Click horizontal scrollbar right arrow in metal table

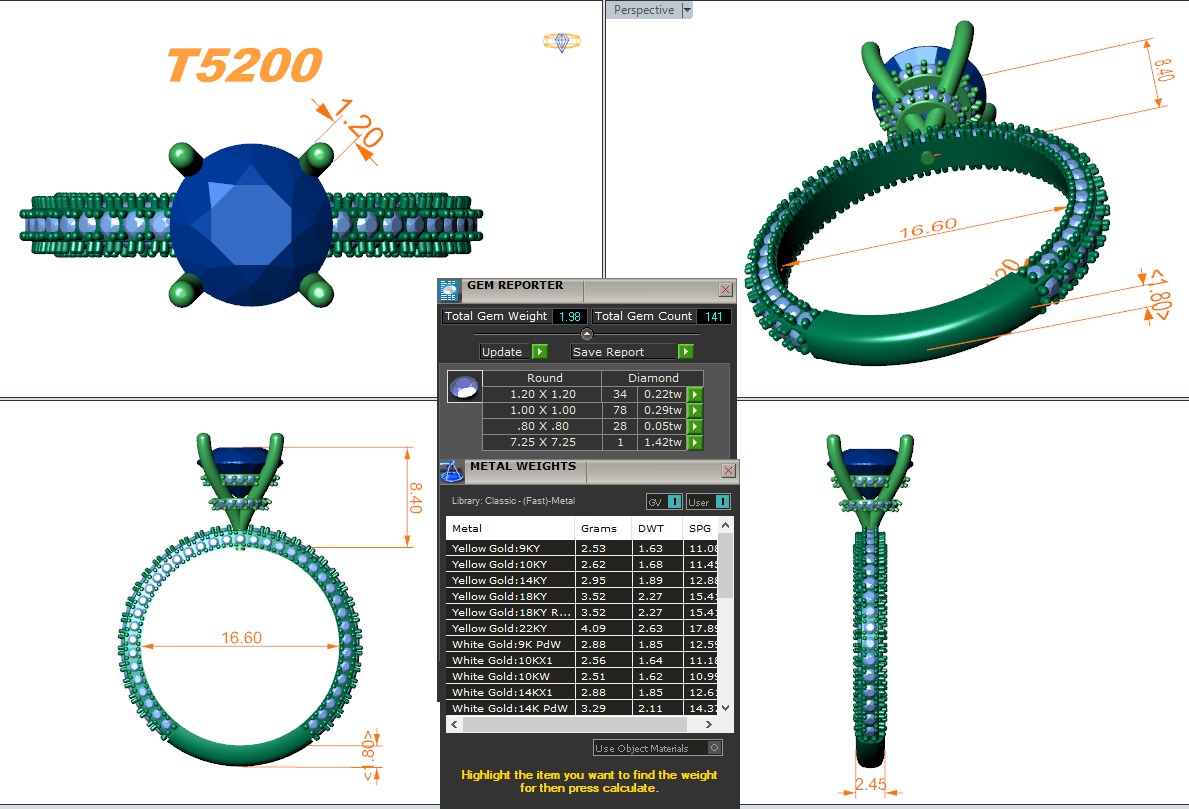pos(710,724)
